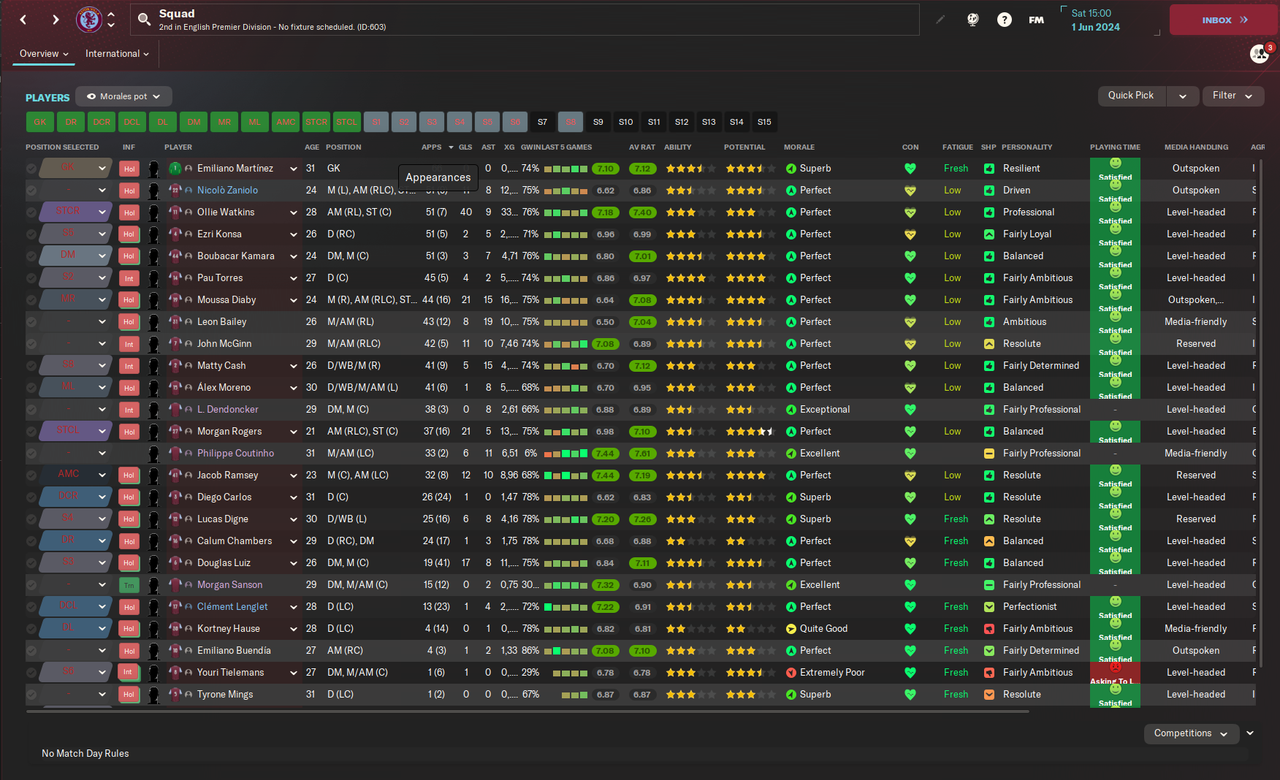Open the International tab menu

117,54
